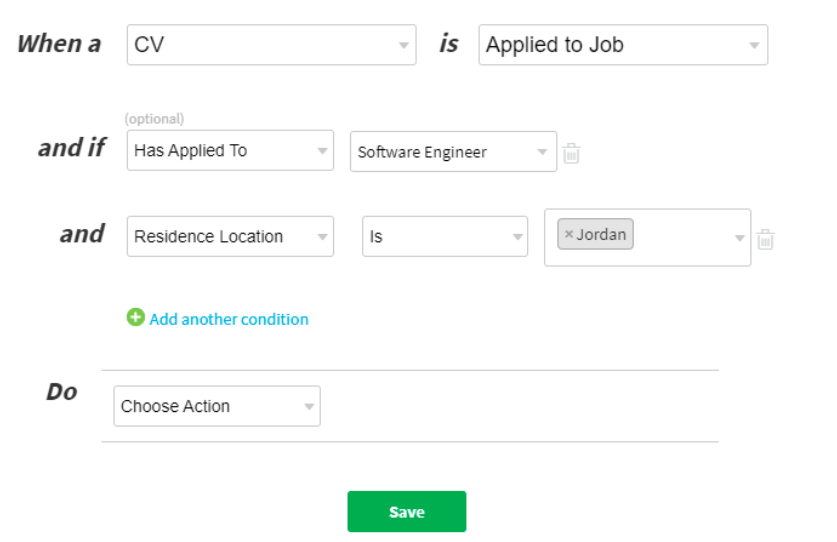The image size is (837, 542).
Task: Delete the Residence Location condition row
Action: [x=765, y=239]
